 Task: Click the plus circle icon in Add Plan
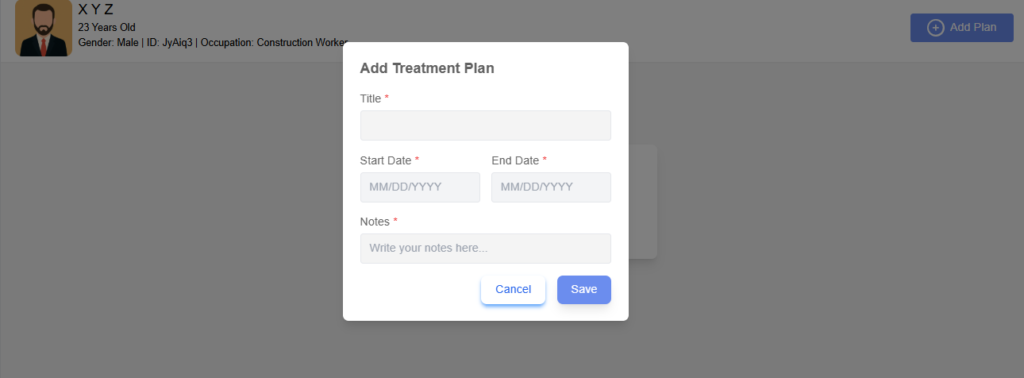click(935, 27)
